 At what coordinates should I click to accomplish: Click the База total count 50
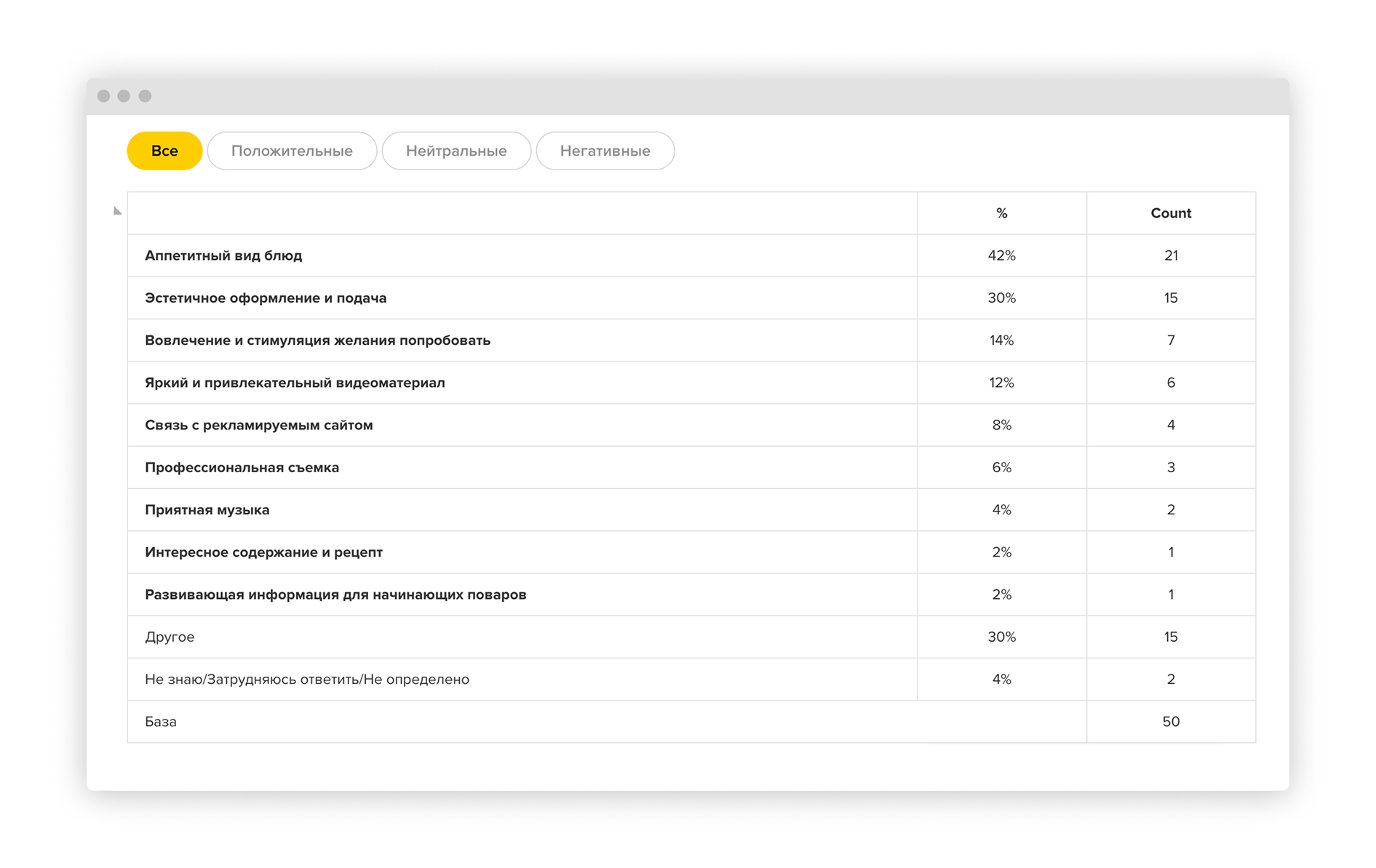pyautogui.click(x=1171, y=722)
